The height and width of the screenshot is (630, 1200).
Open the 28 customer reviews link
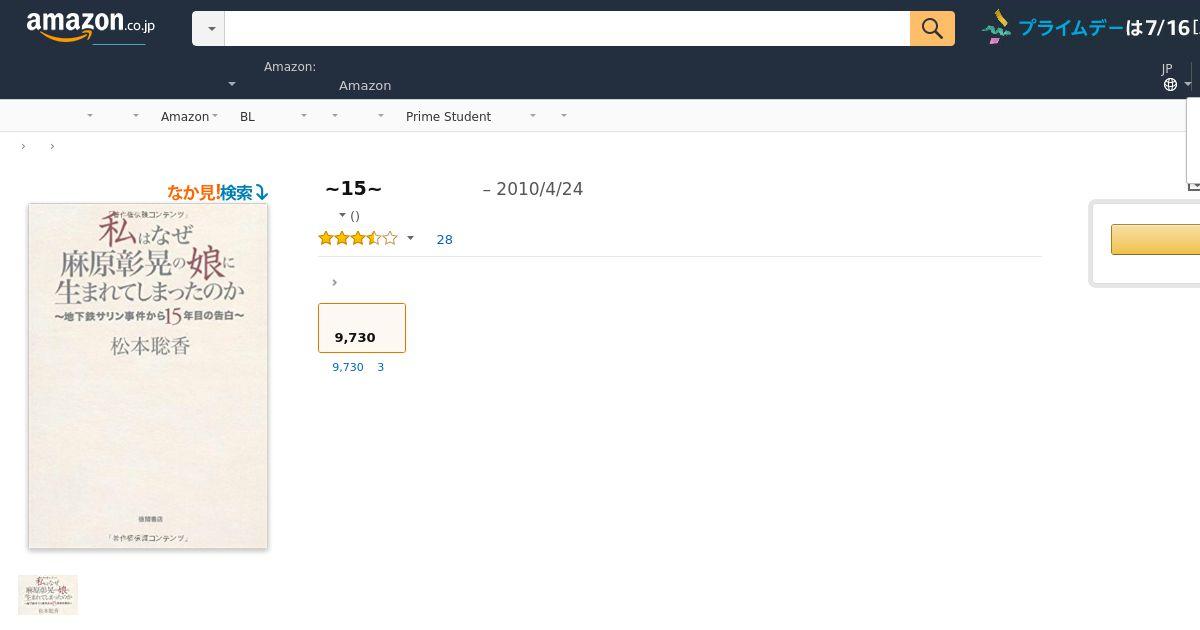coord(445,239)
